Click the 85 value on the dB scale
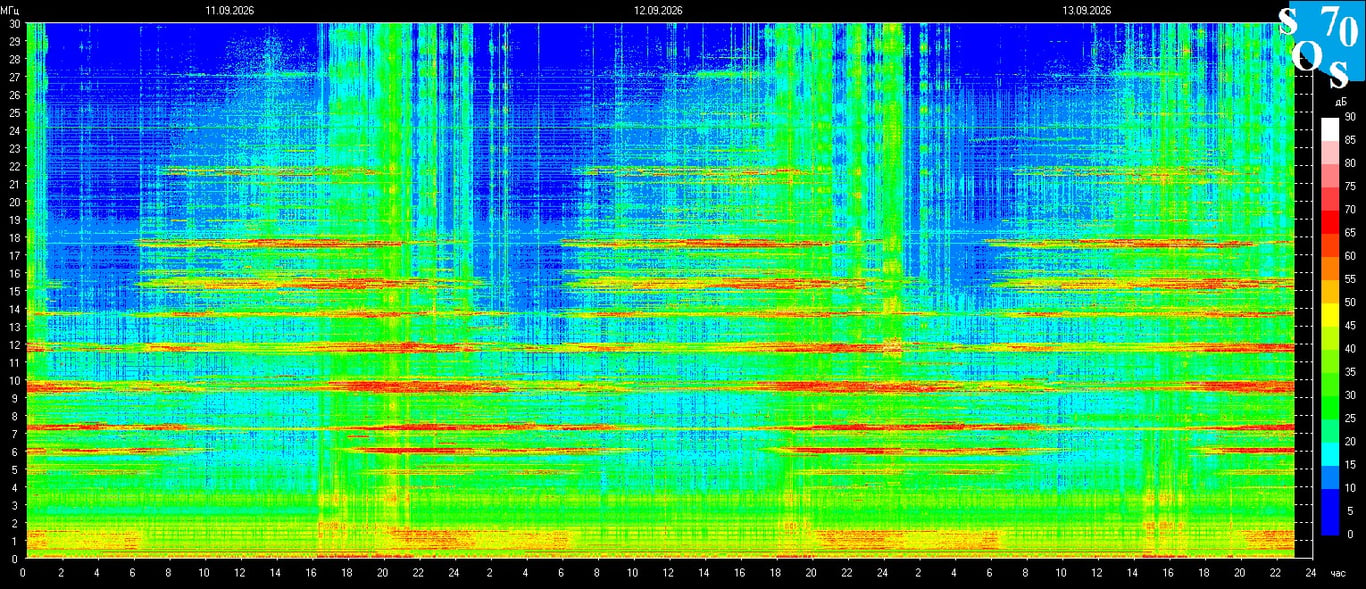The width and height of the screenshot is (1366, 589). pyautogui.click(x=1349, y=140)
